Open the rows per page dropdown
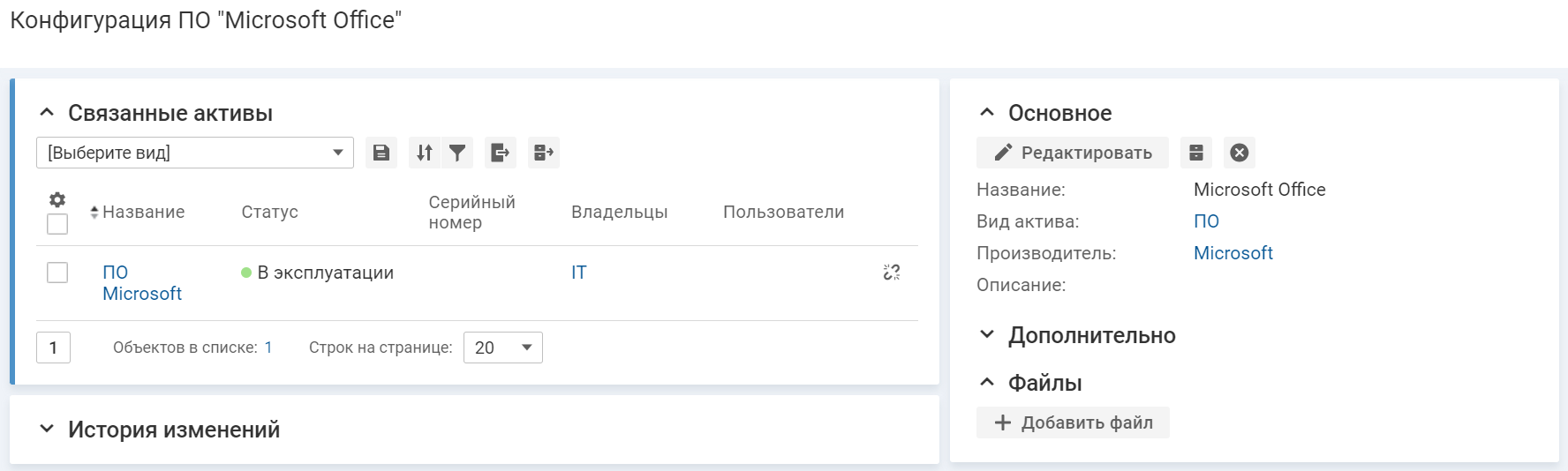The height and width of the screenshot is (471, 1568). pyautogui.click(x=502, y=348)
